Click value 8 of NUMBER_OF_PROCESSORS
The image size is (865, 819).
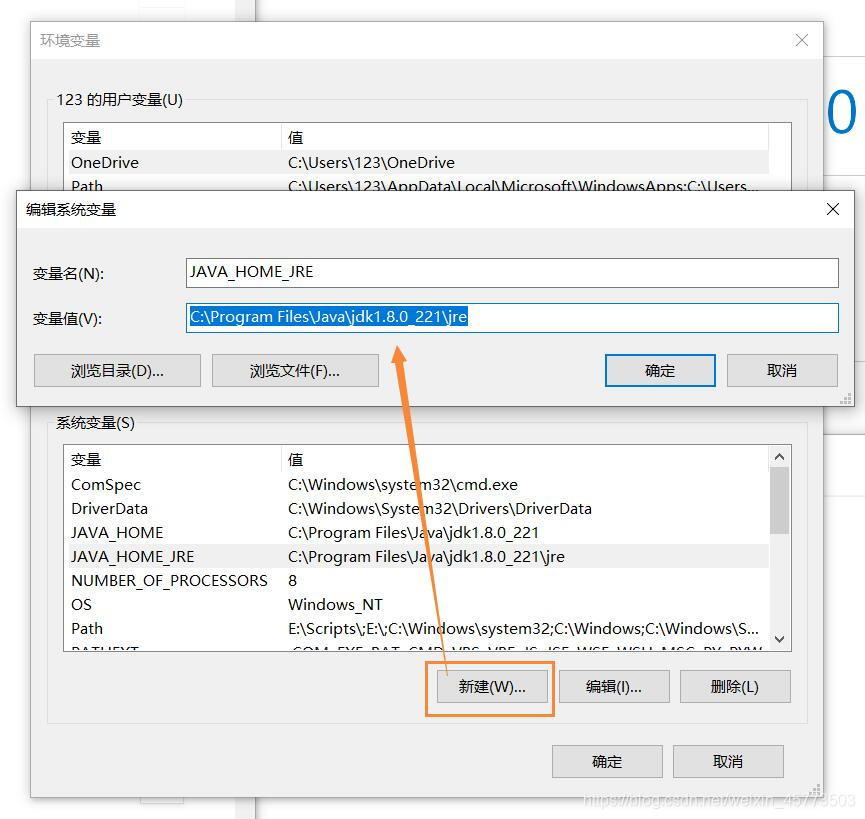click(292, 581)
